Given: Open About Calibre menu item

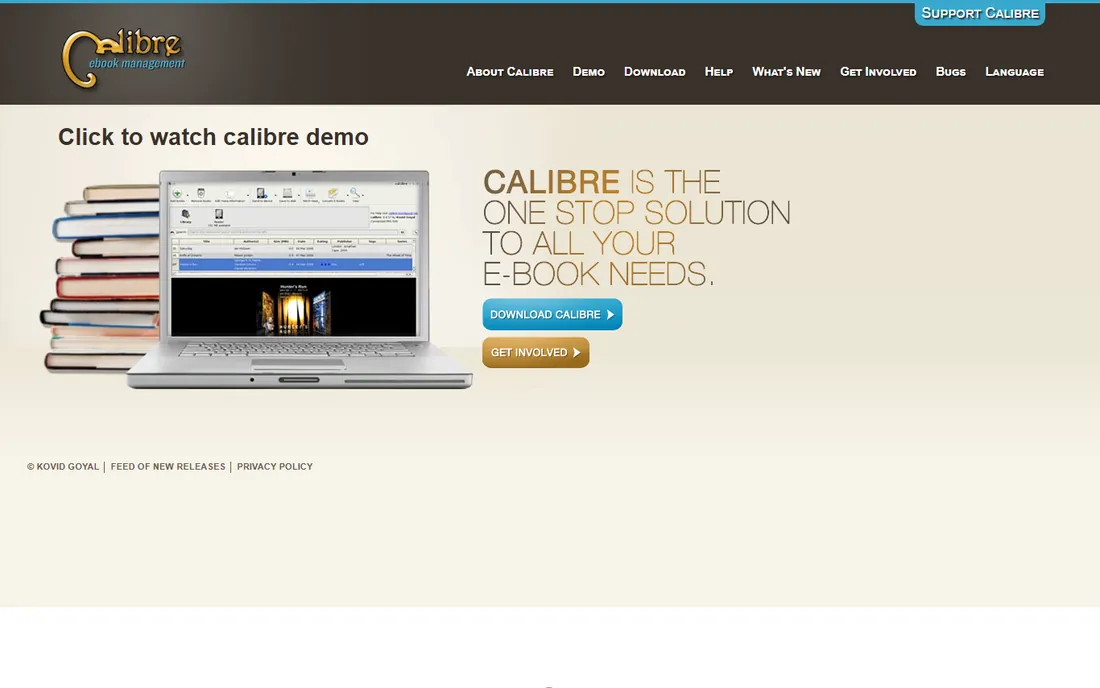Looking at the screenshot, I should [x=510, y=72].
